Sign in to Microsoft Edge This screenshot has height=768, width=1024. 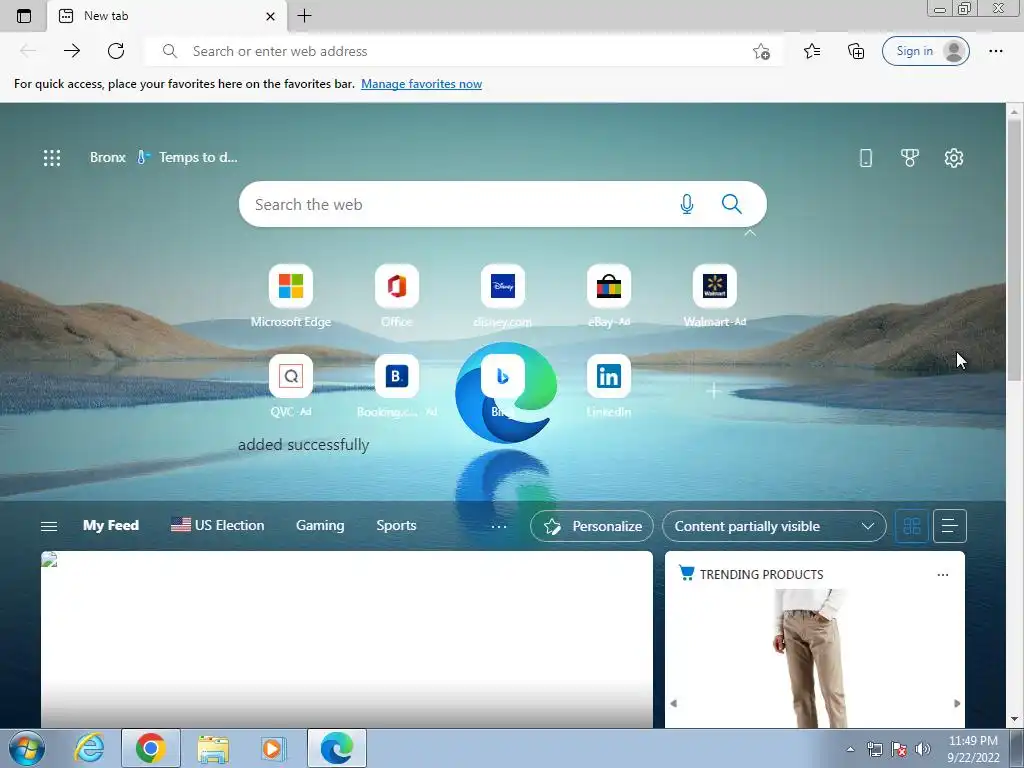coord(925,51)
